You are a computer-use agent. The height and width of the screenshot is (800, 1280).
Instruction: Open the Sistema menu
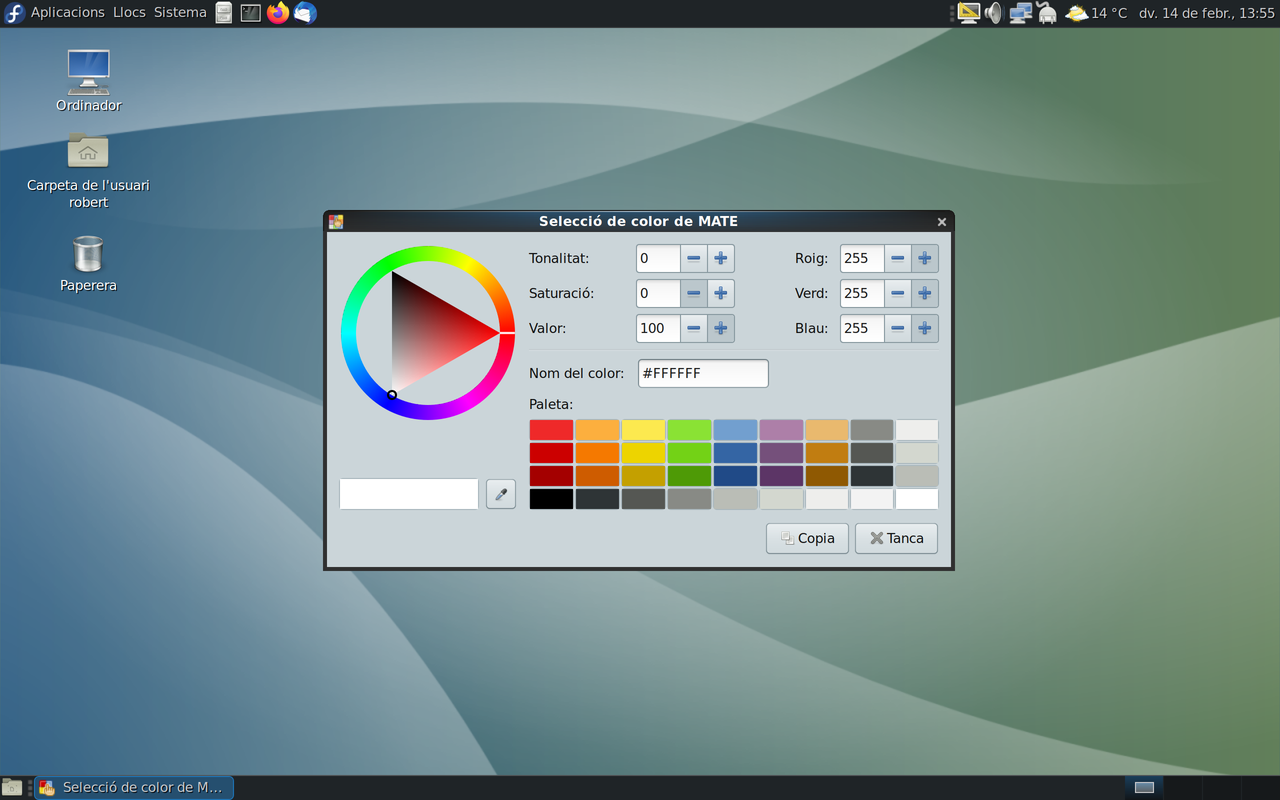pos(180,13)
